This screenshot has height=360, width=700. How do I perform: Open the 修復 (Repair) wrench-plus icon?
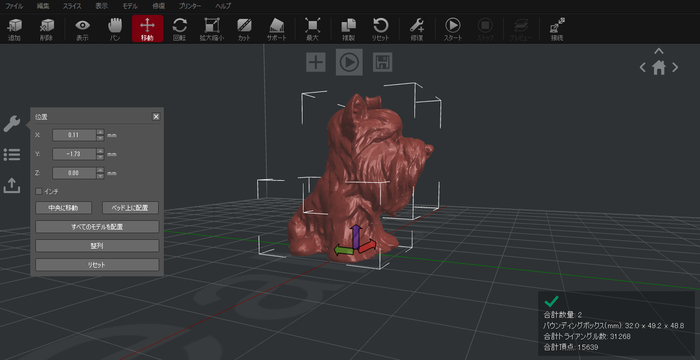[417, 29]
